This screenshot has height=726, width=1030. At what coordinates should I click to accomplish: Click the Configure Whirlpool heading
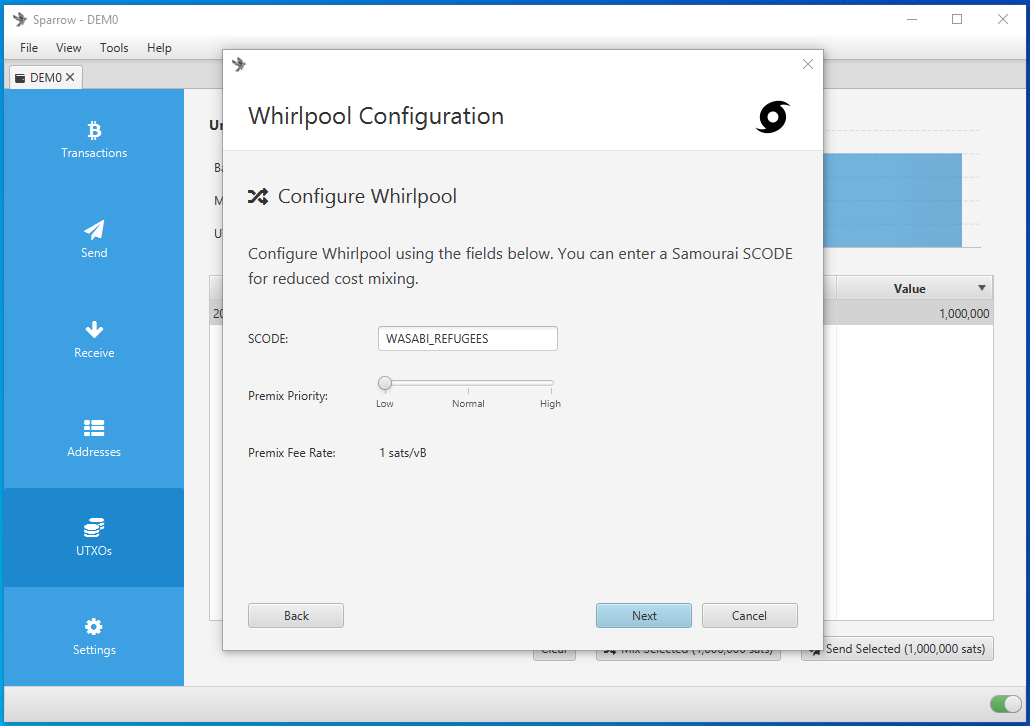click(367, 196)
